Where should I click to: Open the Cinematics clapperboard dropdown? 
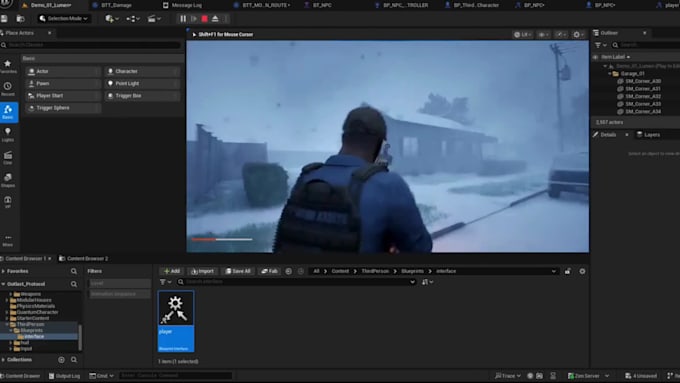coord(154,19)
